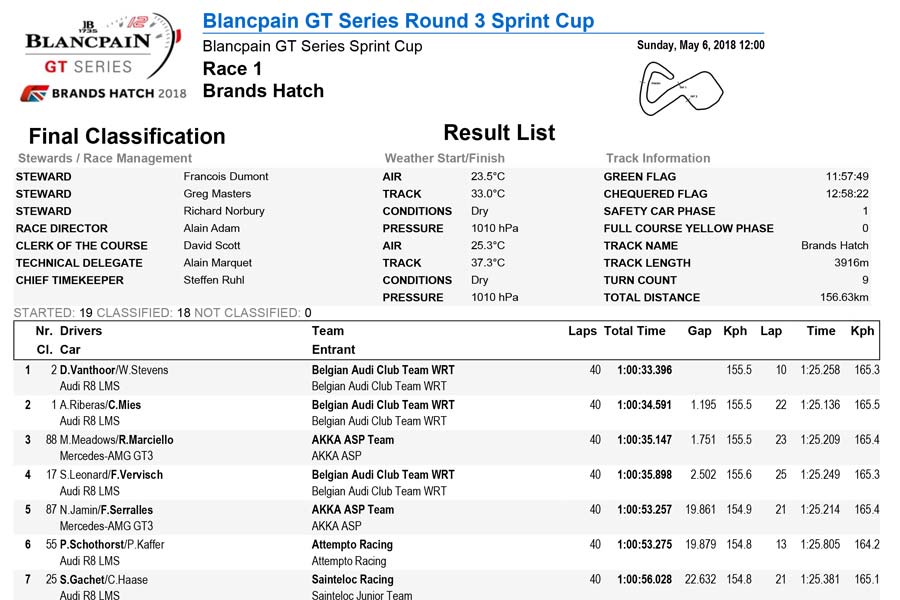Select the D.Vanthoor/W.Stevens driver entry
The image size is (900, 600).
coord(114,370)
